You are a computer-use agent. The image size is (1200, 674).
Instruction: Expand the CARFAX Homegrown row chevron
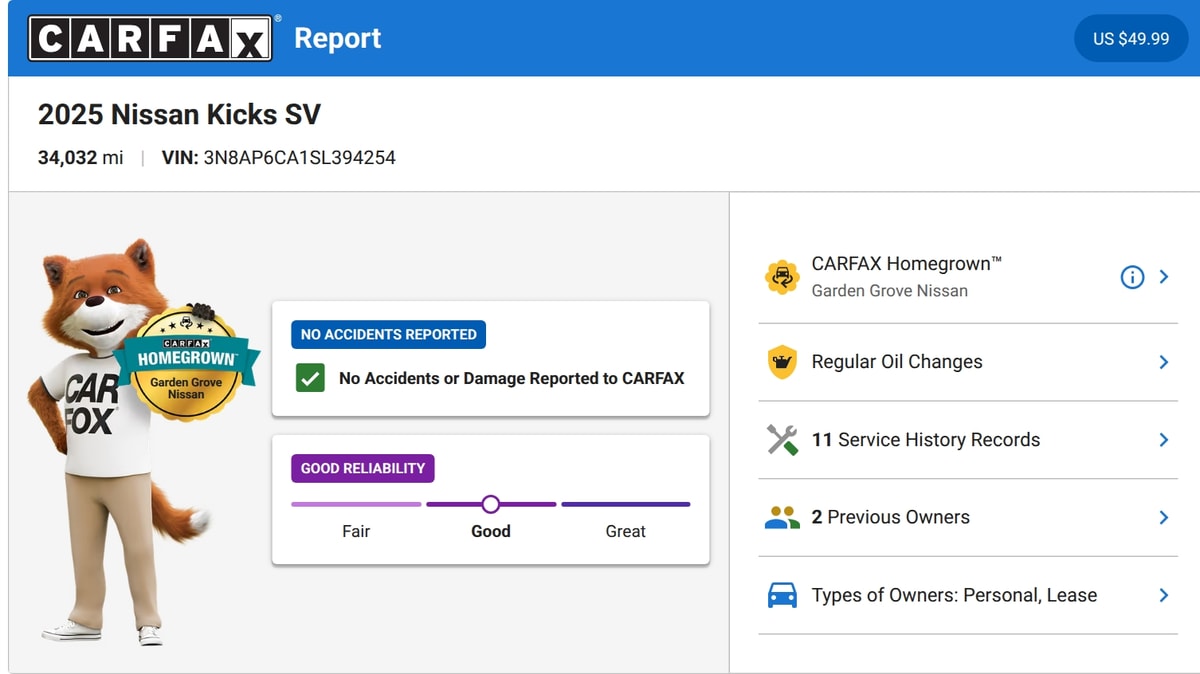(1164, 277)
